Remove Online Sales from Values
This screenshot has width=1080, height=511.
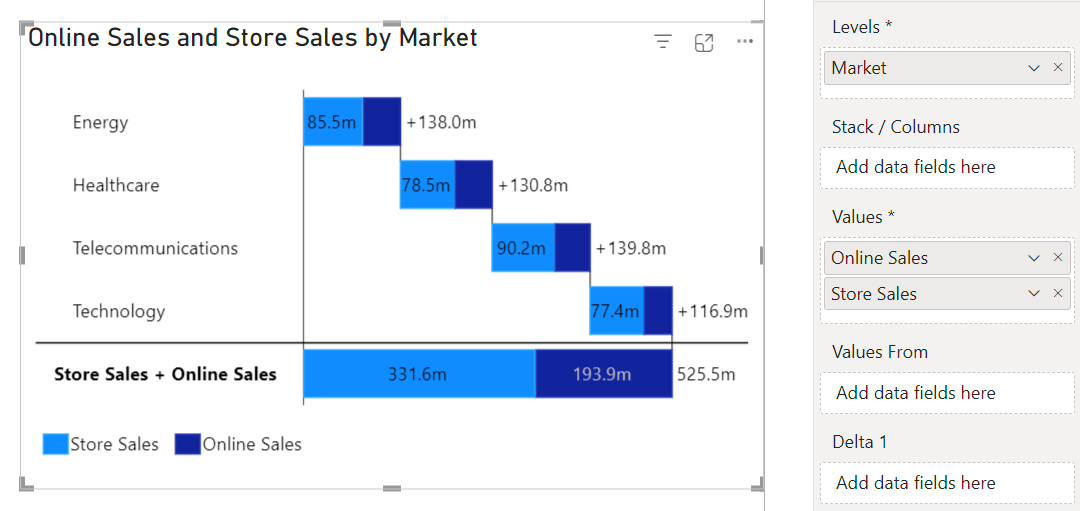point(1058,258)
